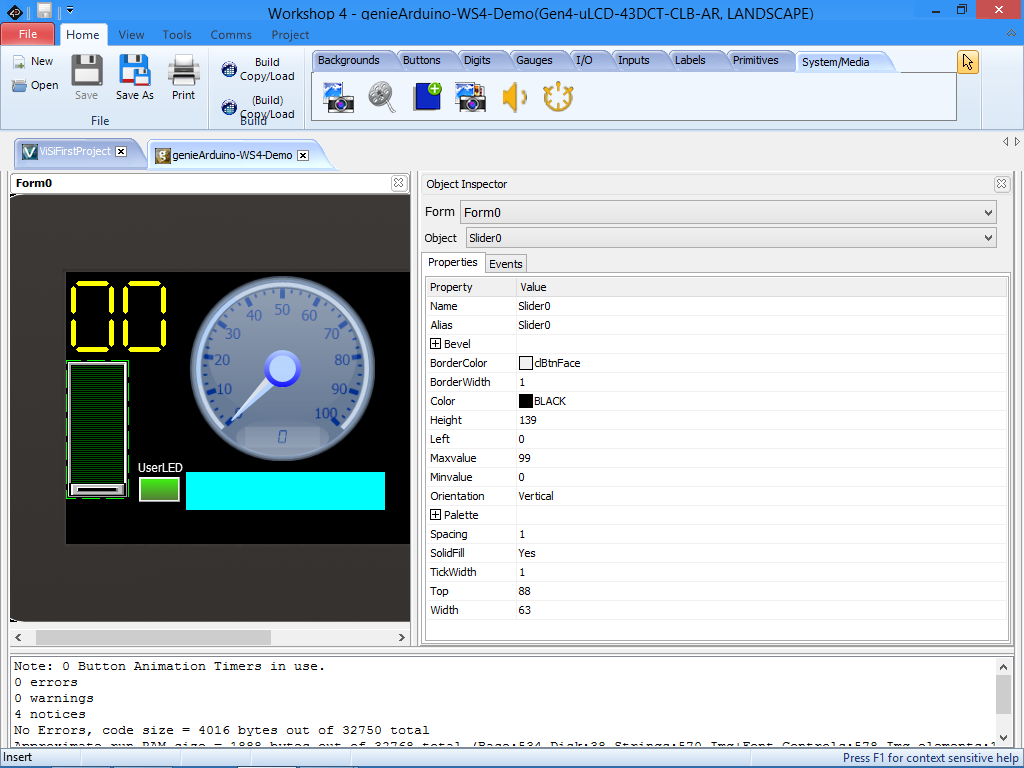Create a New project
1024x768 pixels.
pos(33,61)
